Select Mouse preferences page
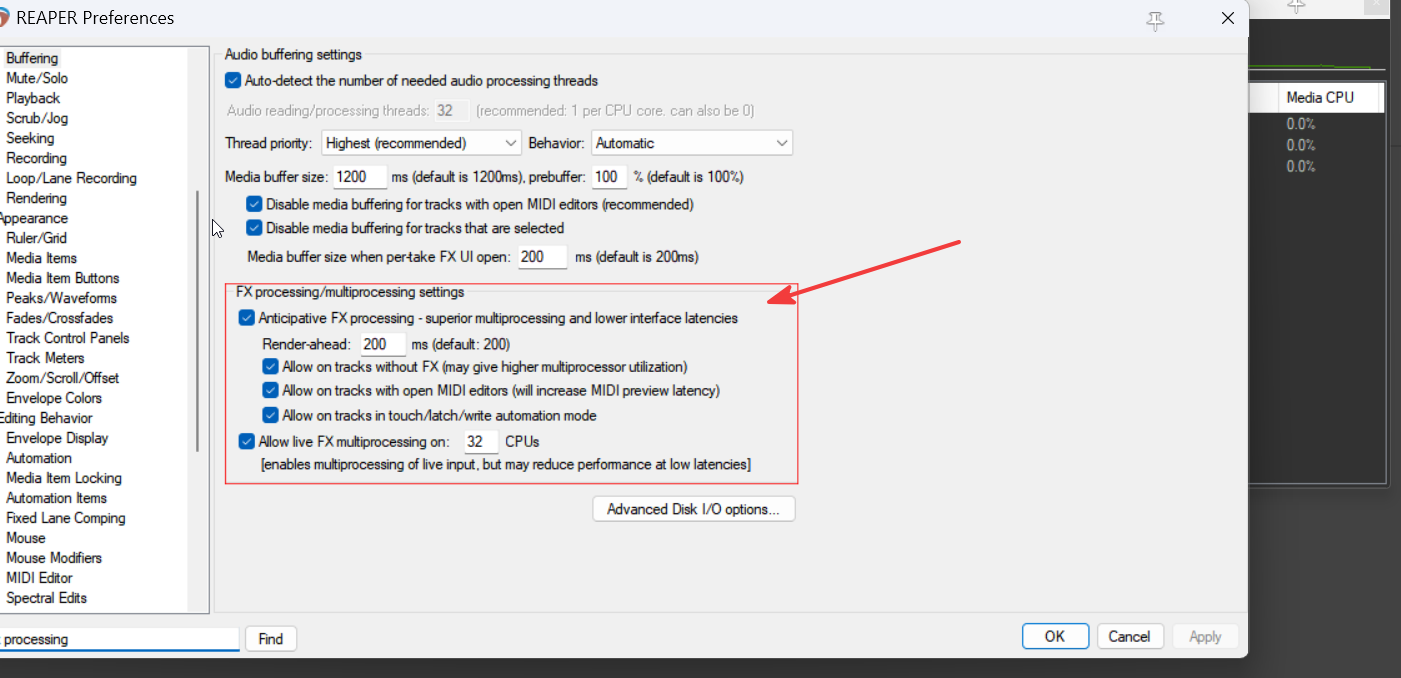 coord(25,538)
